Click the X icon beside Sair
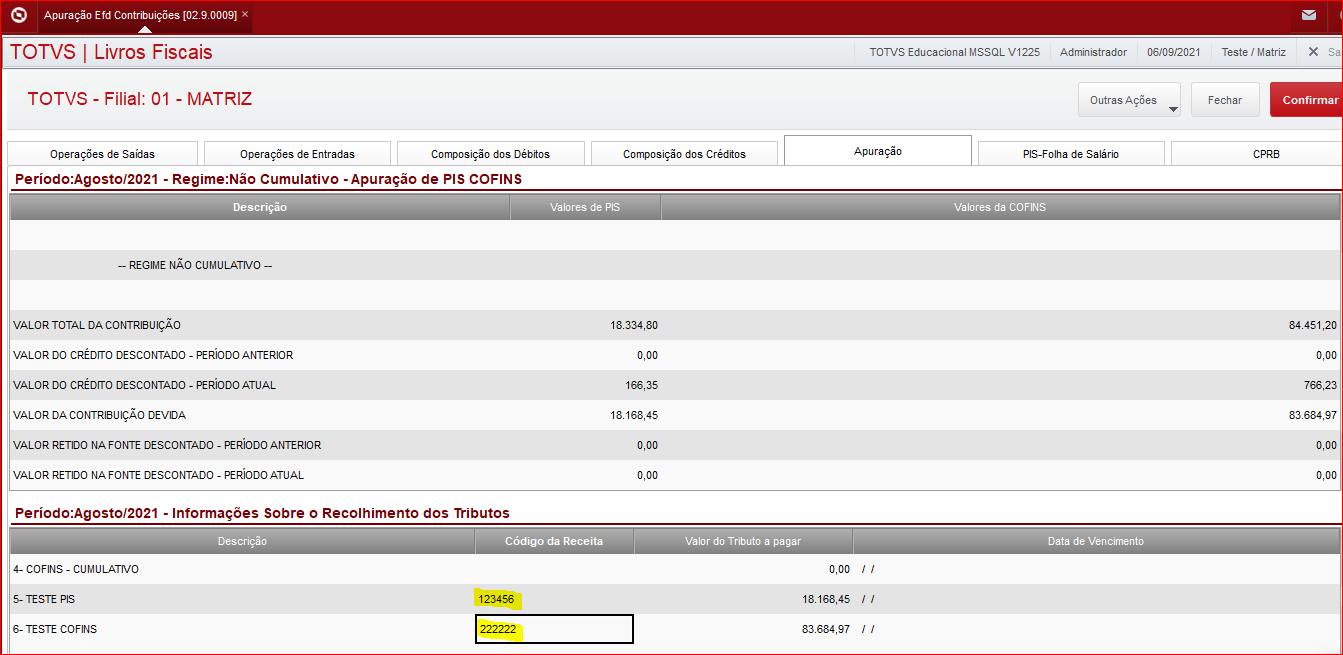This screenshot has width=1343, height=655. (x=1314, y=52)
